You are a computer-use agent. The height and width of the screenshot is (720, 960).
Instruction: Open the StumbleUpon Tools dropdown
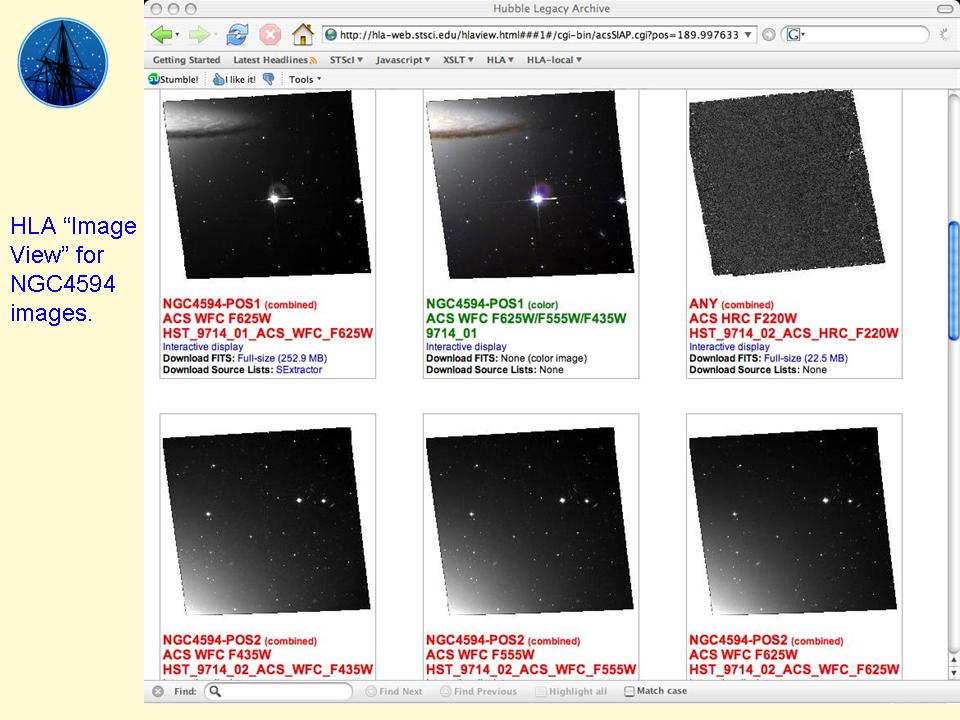[305, 79]
